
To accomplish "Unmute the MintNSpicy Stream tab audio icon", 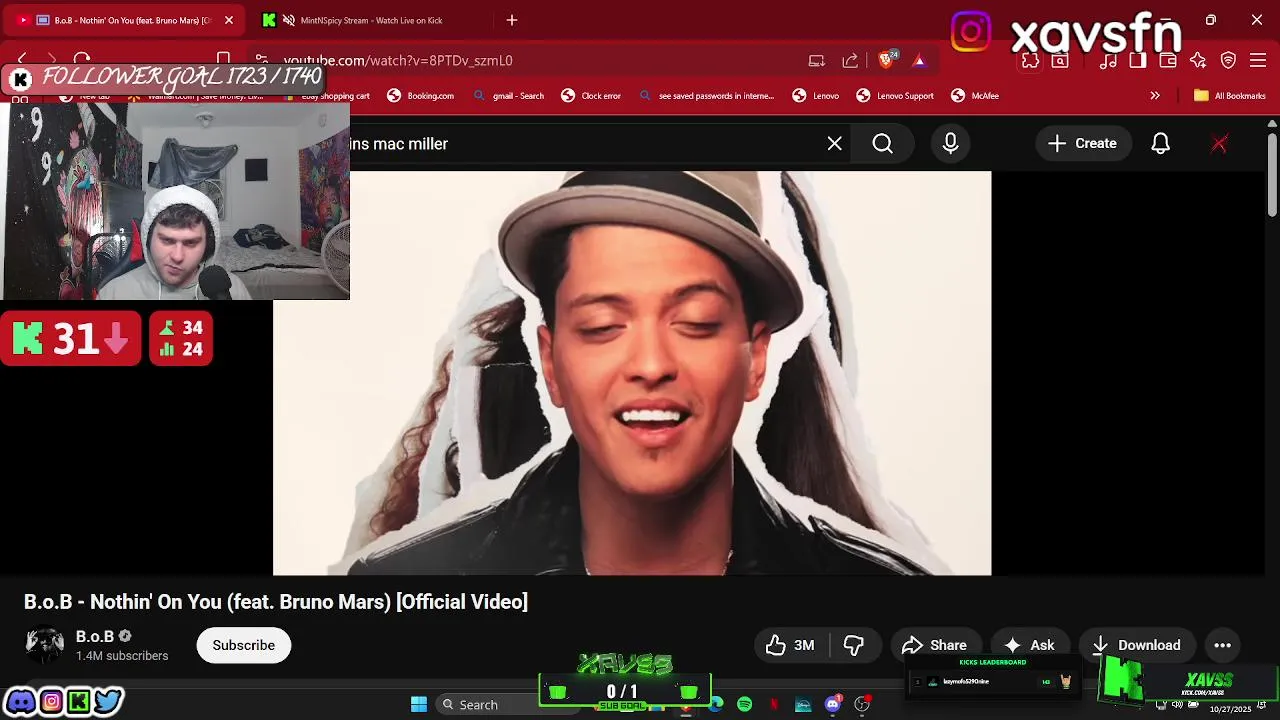I will [x=289, y=20].
